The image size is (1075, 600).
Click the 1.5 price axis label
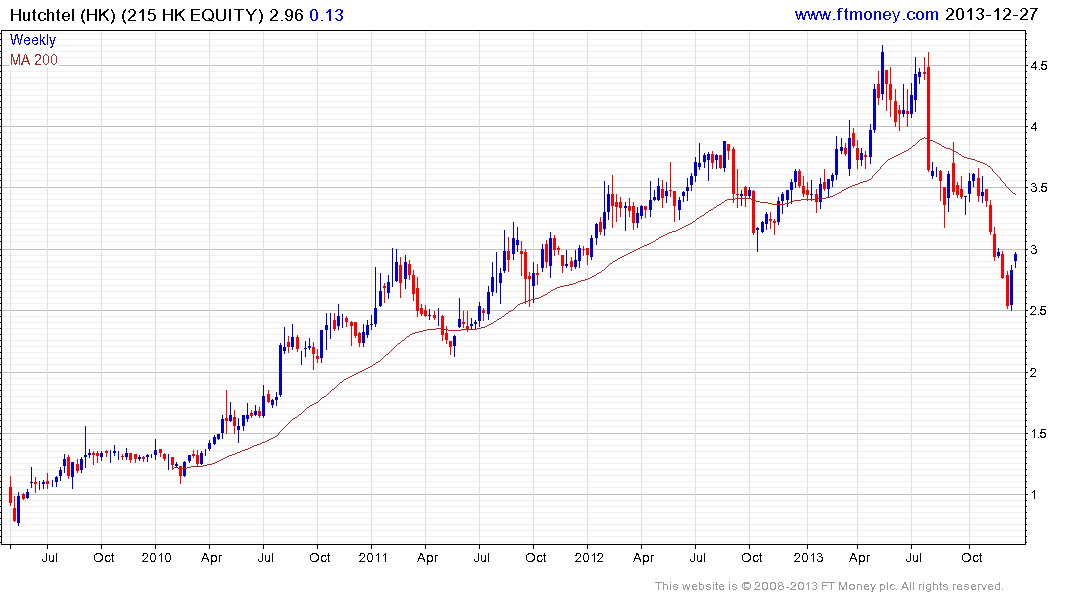coord(1038,433)
